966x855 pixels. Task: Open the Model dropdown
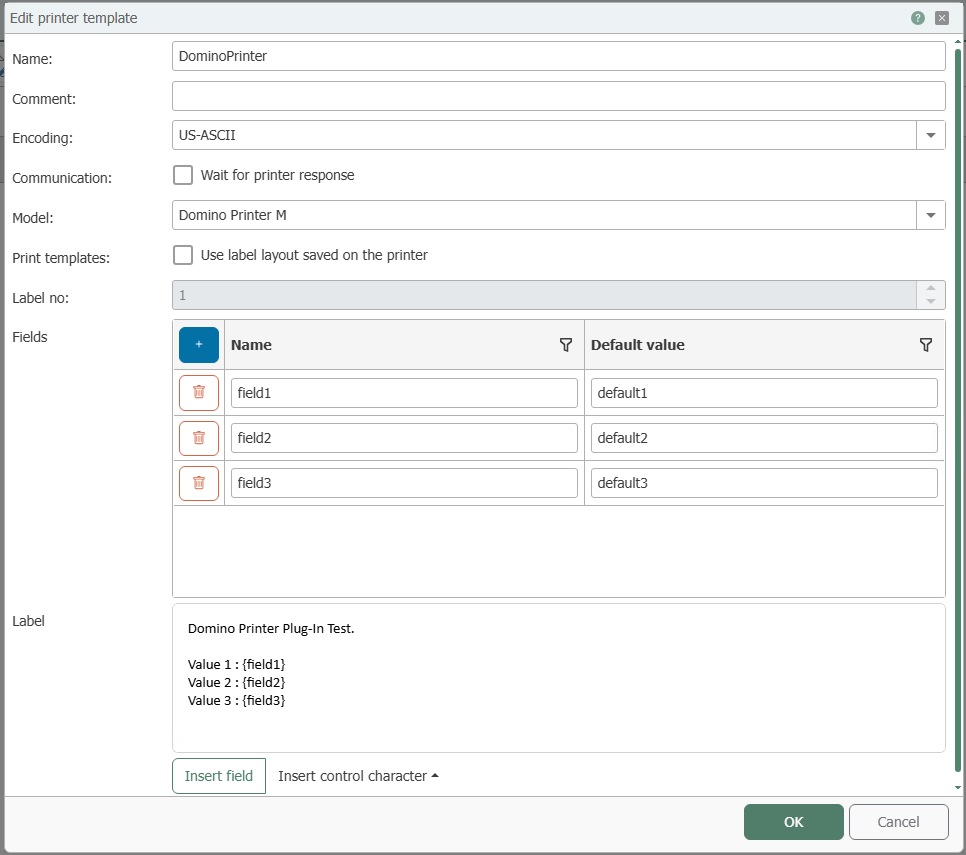pyautogui.click(x=931, y=215)
